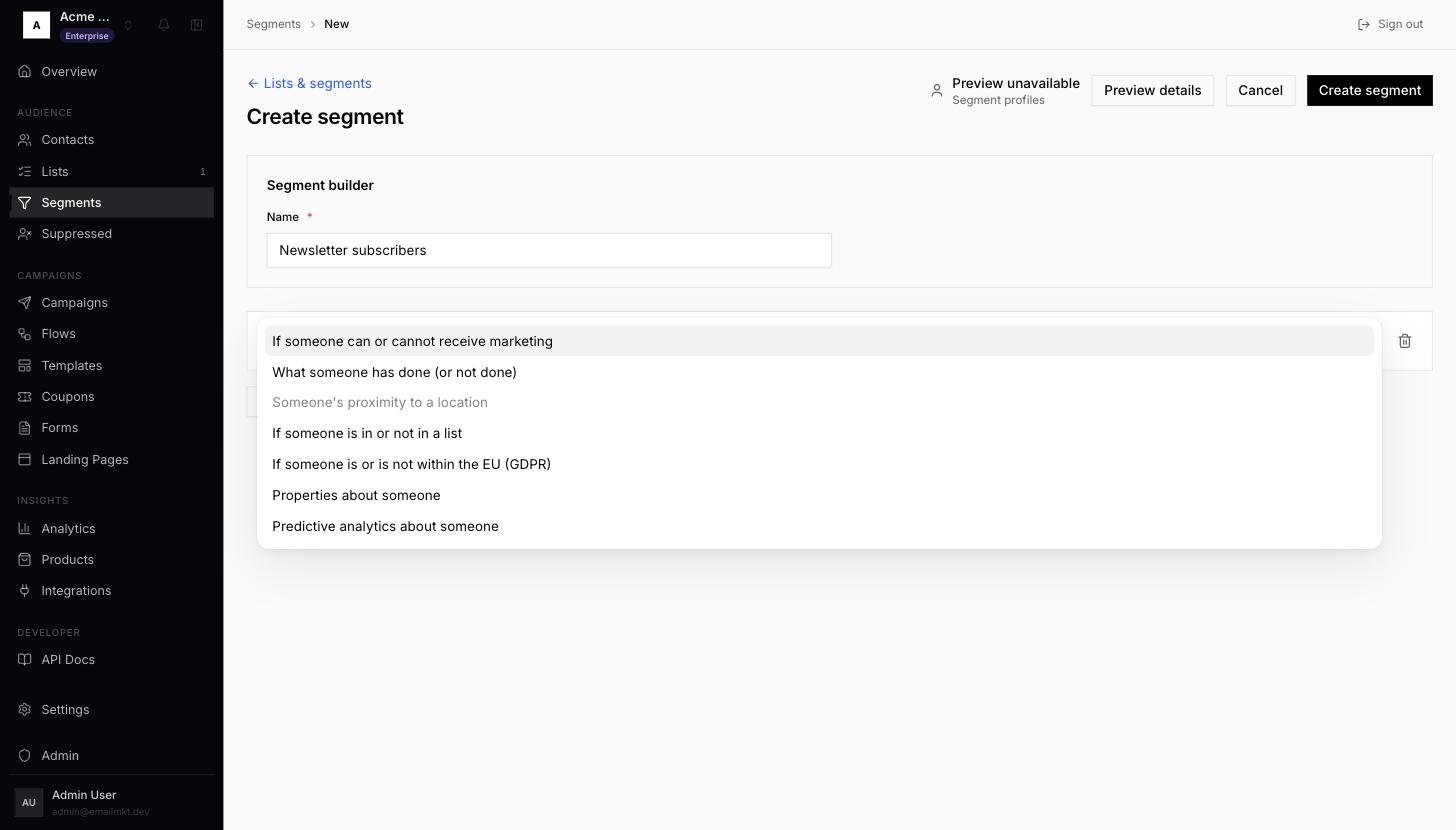This screenshot has height=830, width=1456.
Task: Click the Segments funnel icon
Action: [25, 203]
